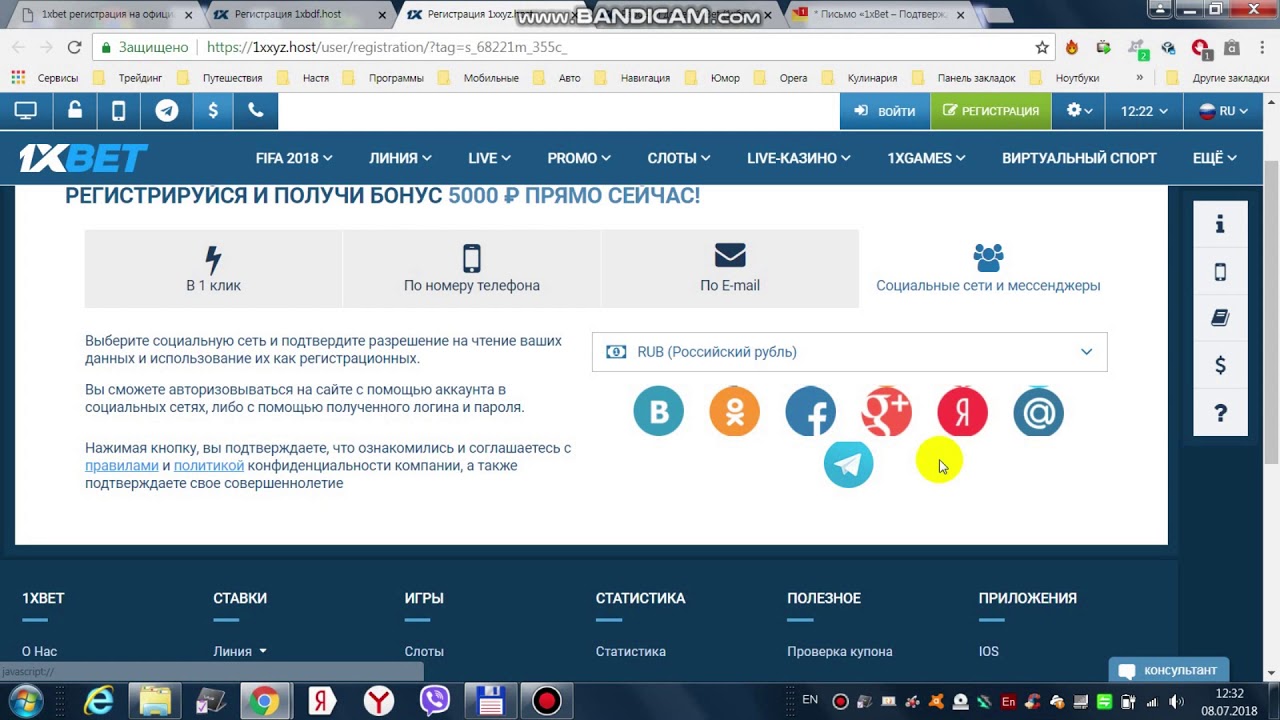
Task: Open help question mark in sidebar
Action: [1220, 412]
